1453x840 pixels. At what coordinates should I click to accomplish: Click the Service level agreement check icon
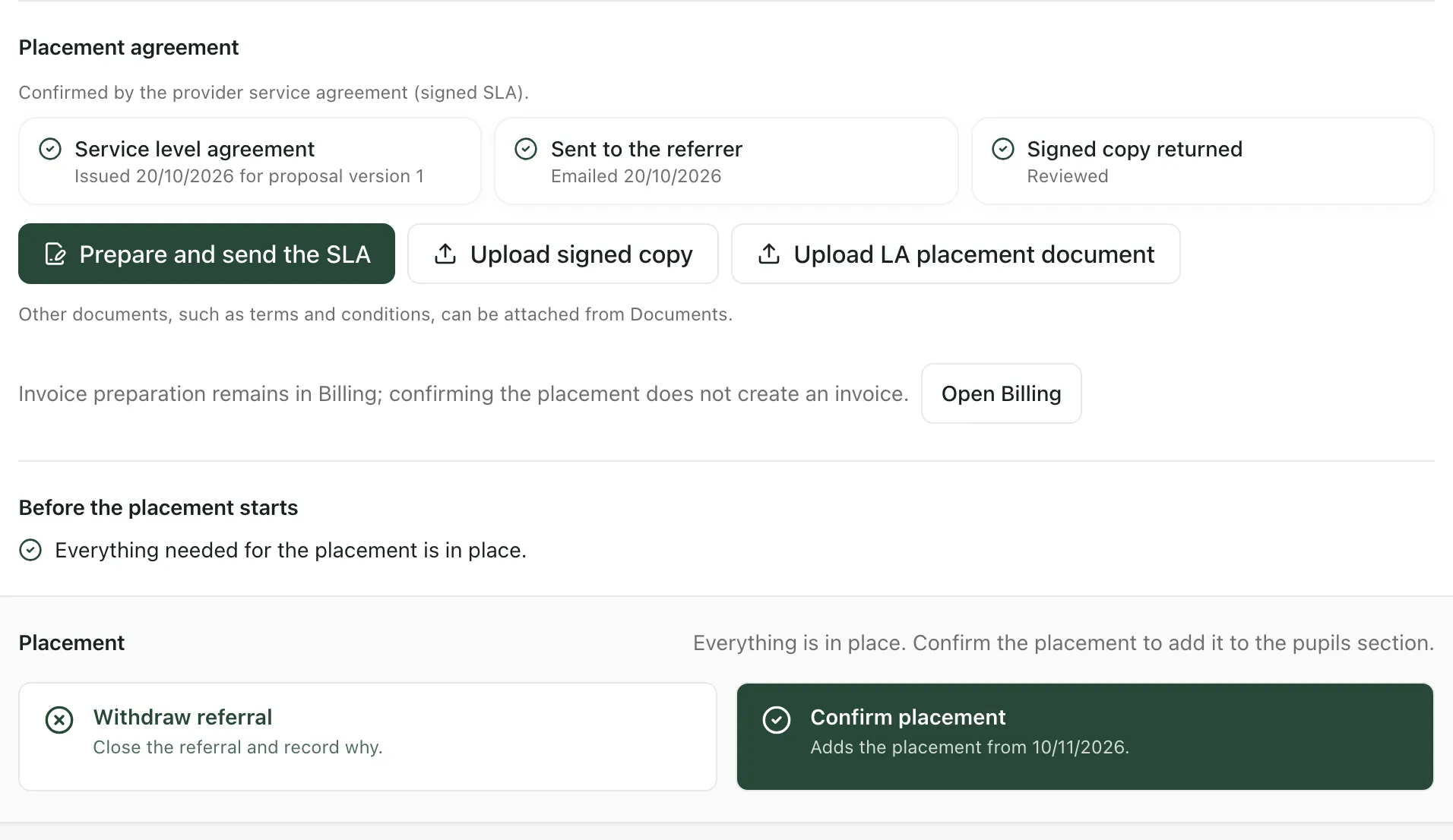pos(50,149)
